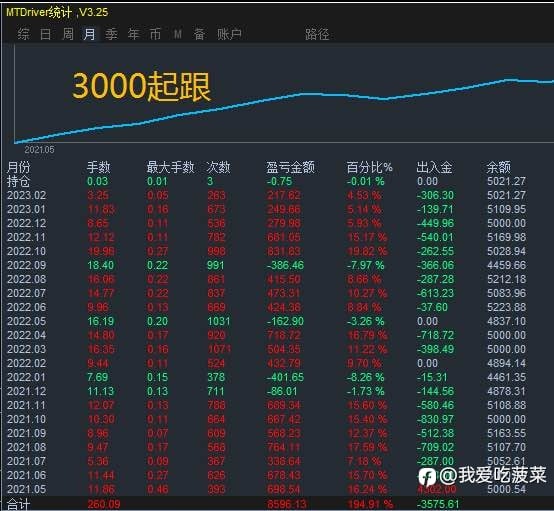Open the 路径 path tab
Viewport: 554px width, 511px height.
click(x=317, y=34)
